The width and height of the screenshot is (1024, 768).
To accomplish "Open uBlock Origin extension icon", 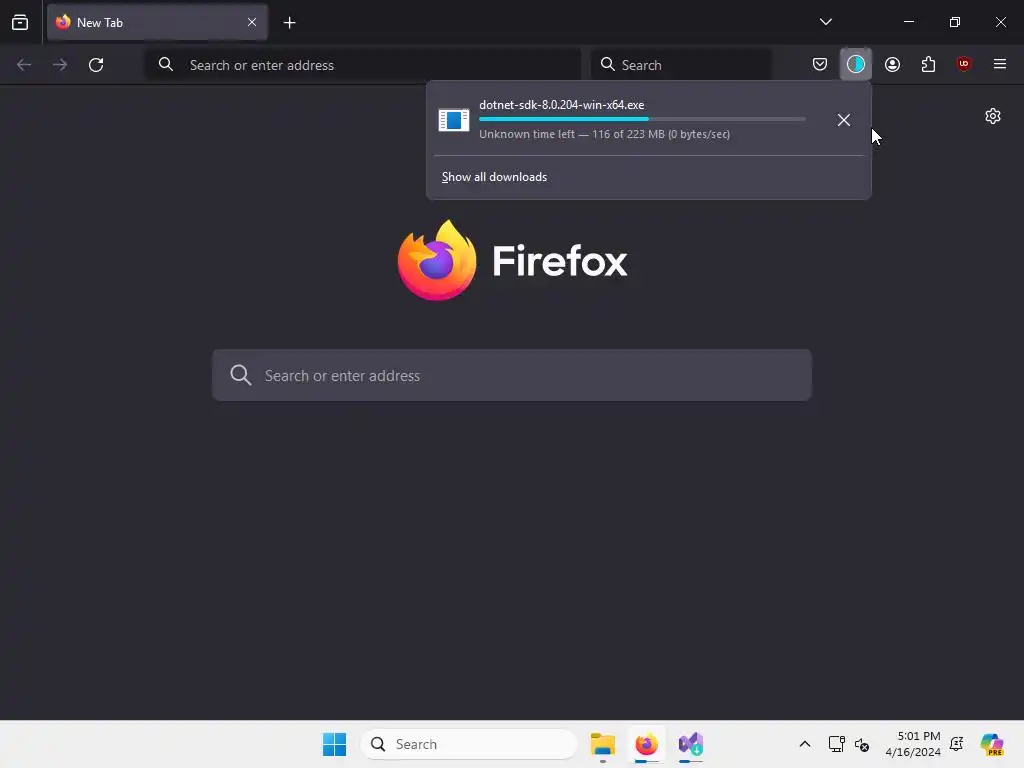I will tap(963, 63).
